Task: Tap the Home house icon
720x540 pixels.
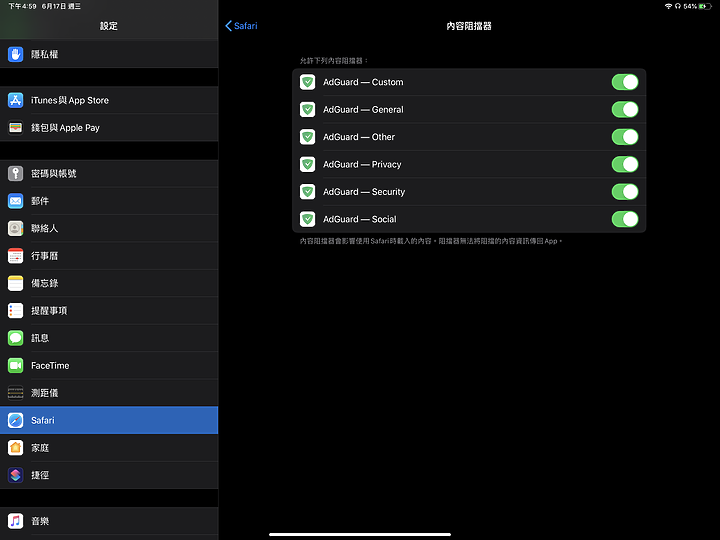Action: [x=16, y=448]
